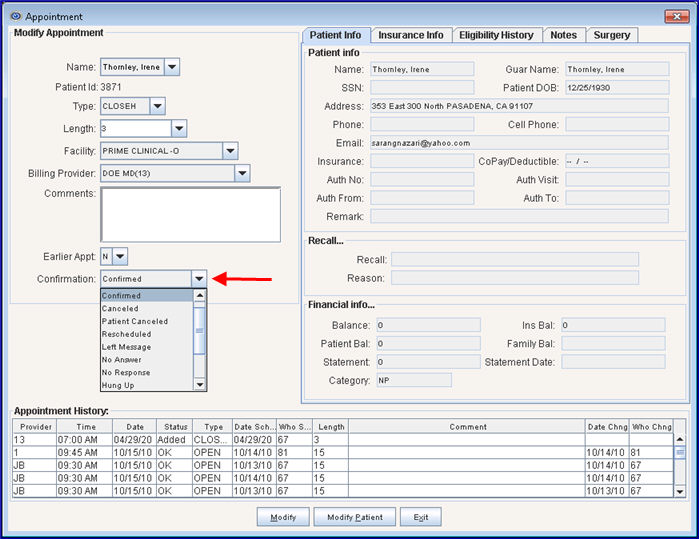The image size is (699, 539).
Task: Click the Reason field
Action: [515, 278]
